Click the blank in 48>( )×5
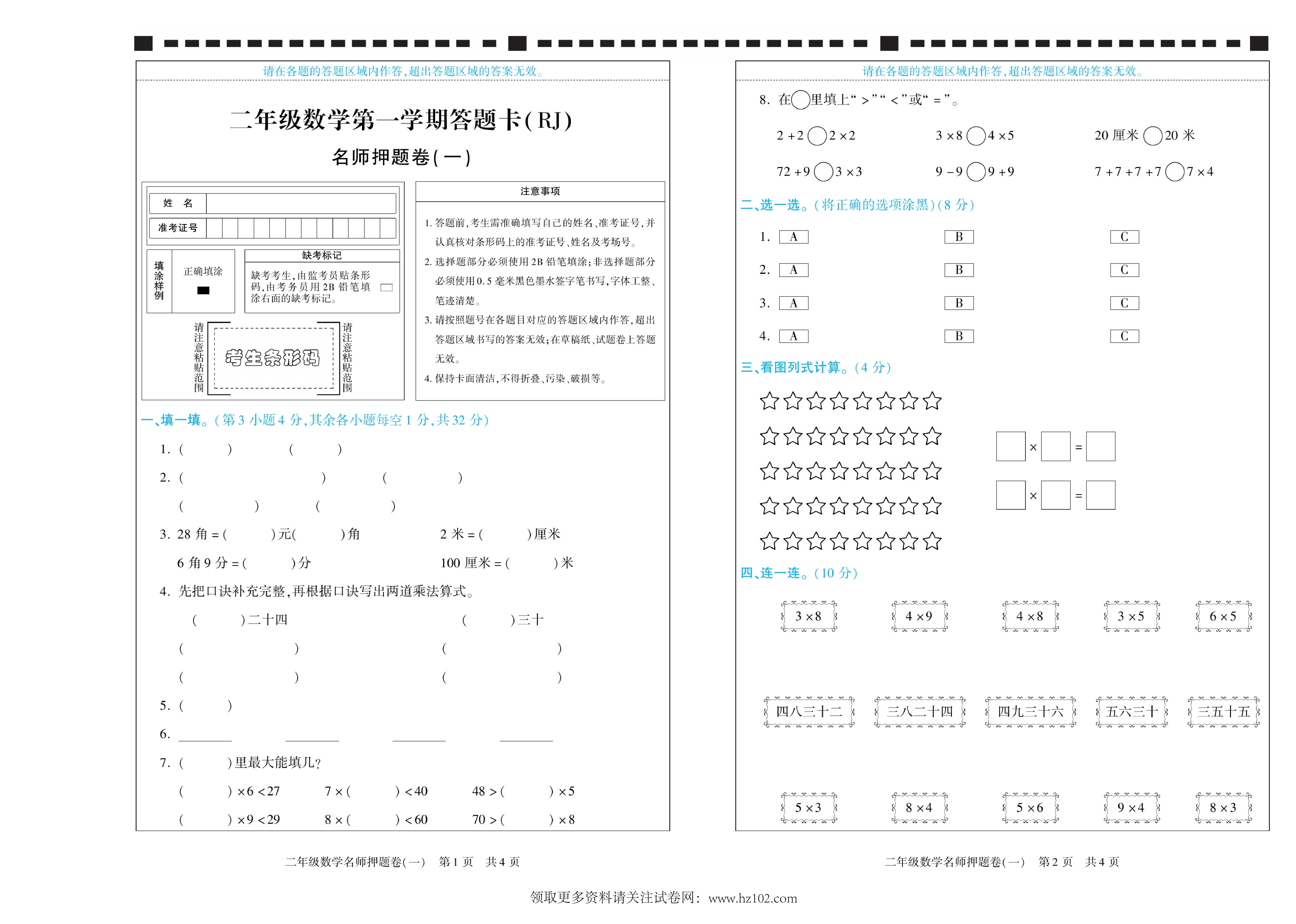This screenshot has height=924, width=1296. [527, 791]
